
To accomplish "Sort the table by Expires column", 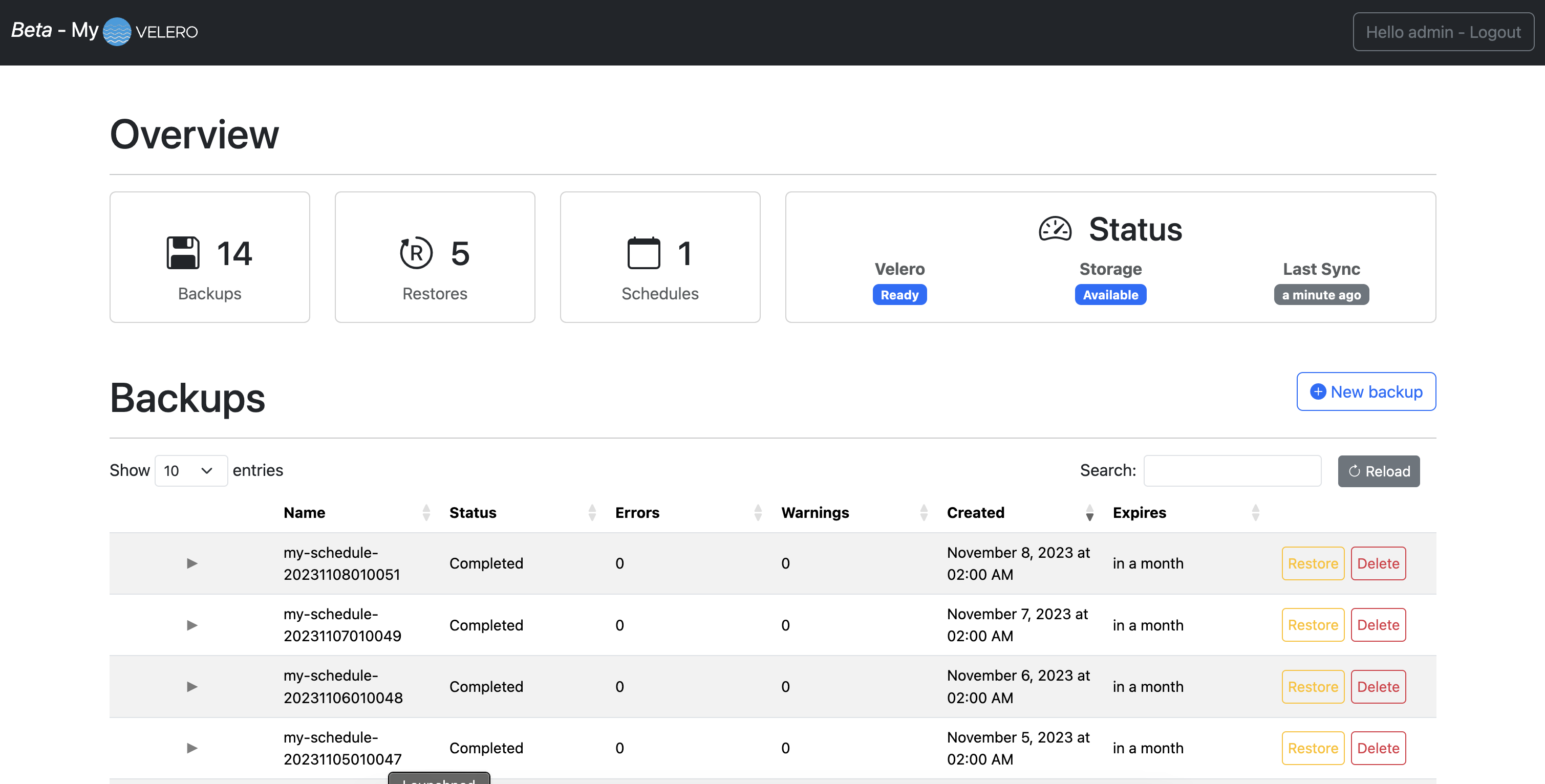I will 1140,512.
